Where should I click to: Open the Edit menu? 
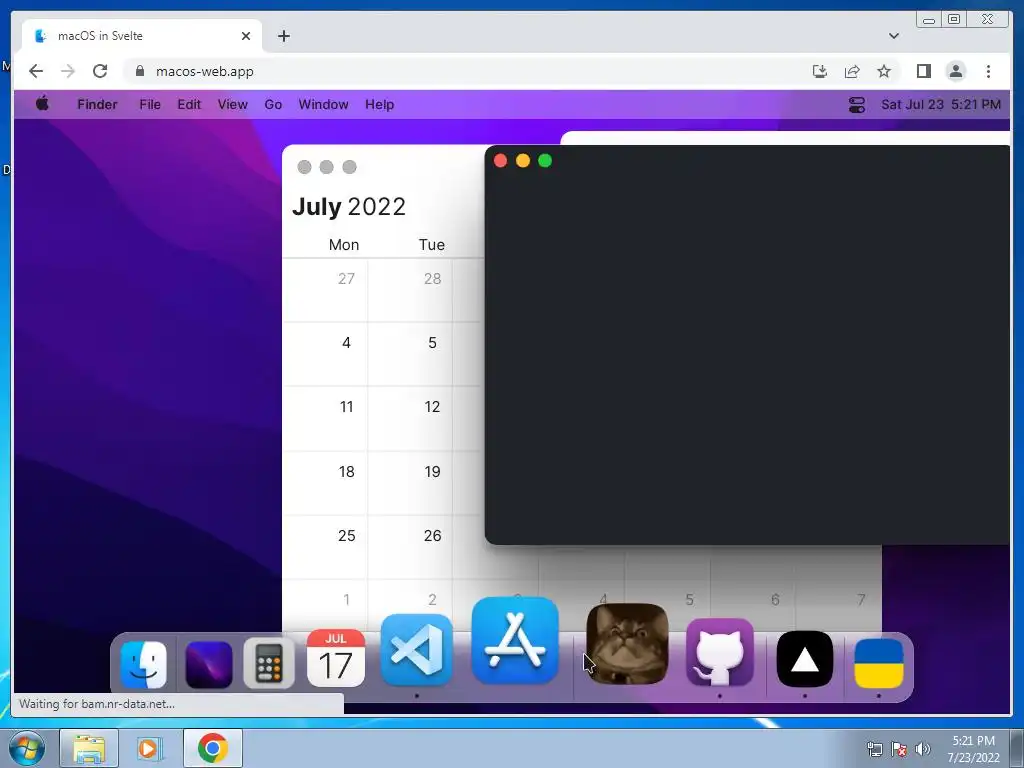point(189,104)
